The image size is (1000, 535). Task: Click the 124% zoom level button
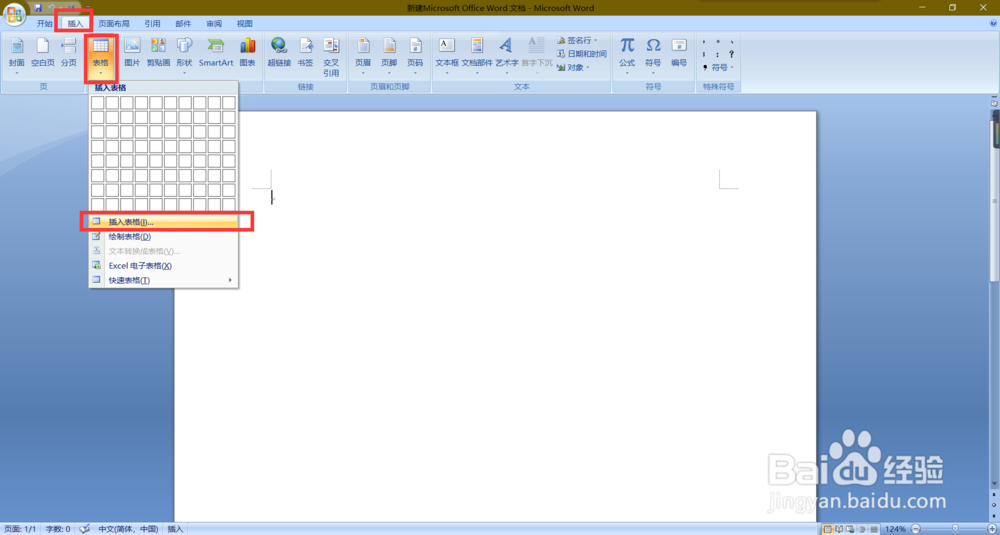[895, 529]
